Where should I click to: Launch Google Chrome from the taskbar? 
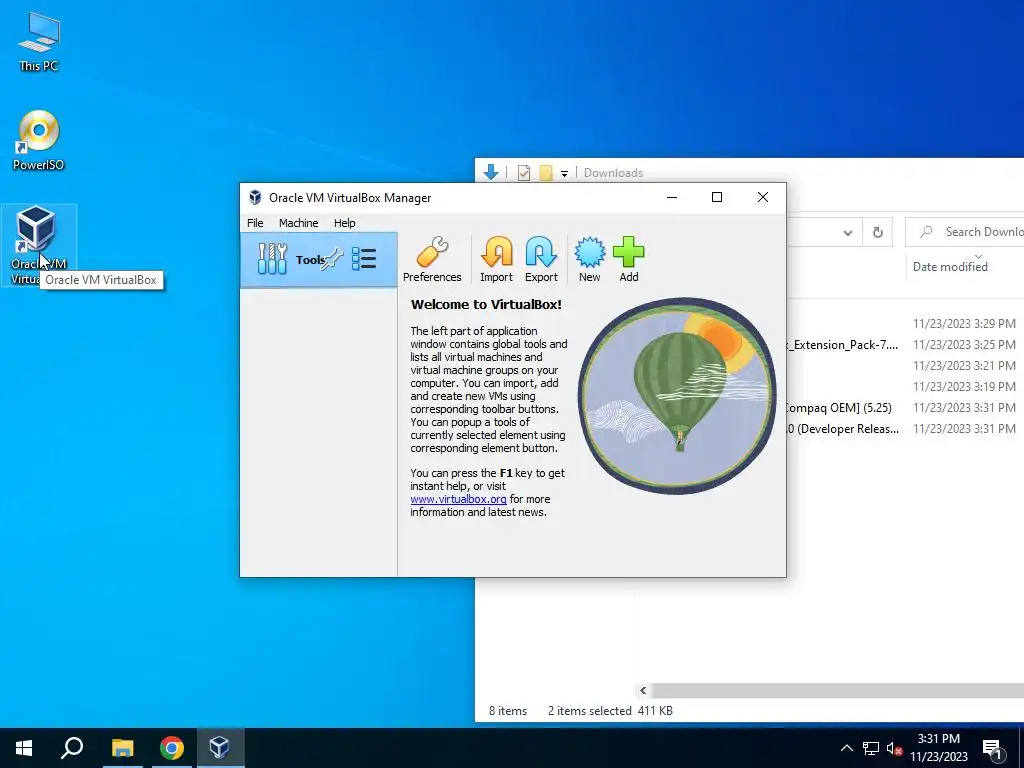(x=171, y=748)
